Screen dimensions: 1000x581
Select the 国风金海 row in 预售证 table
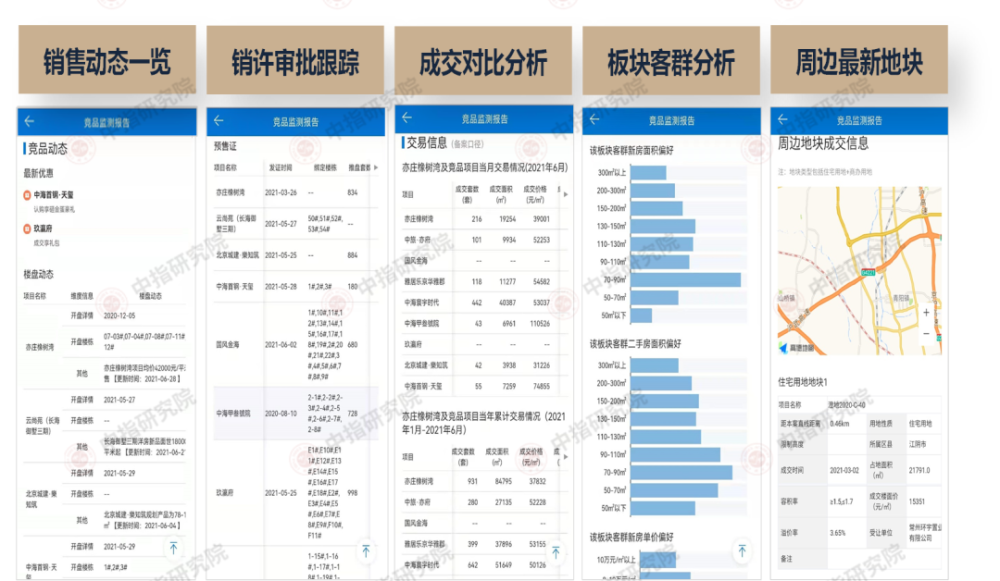click(x=295, y=344)
